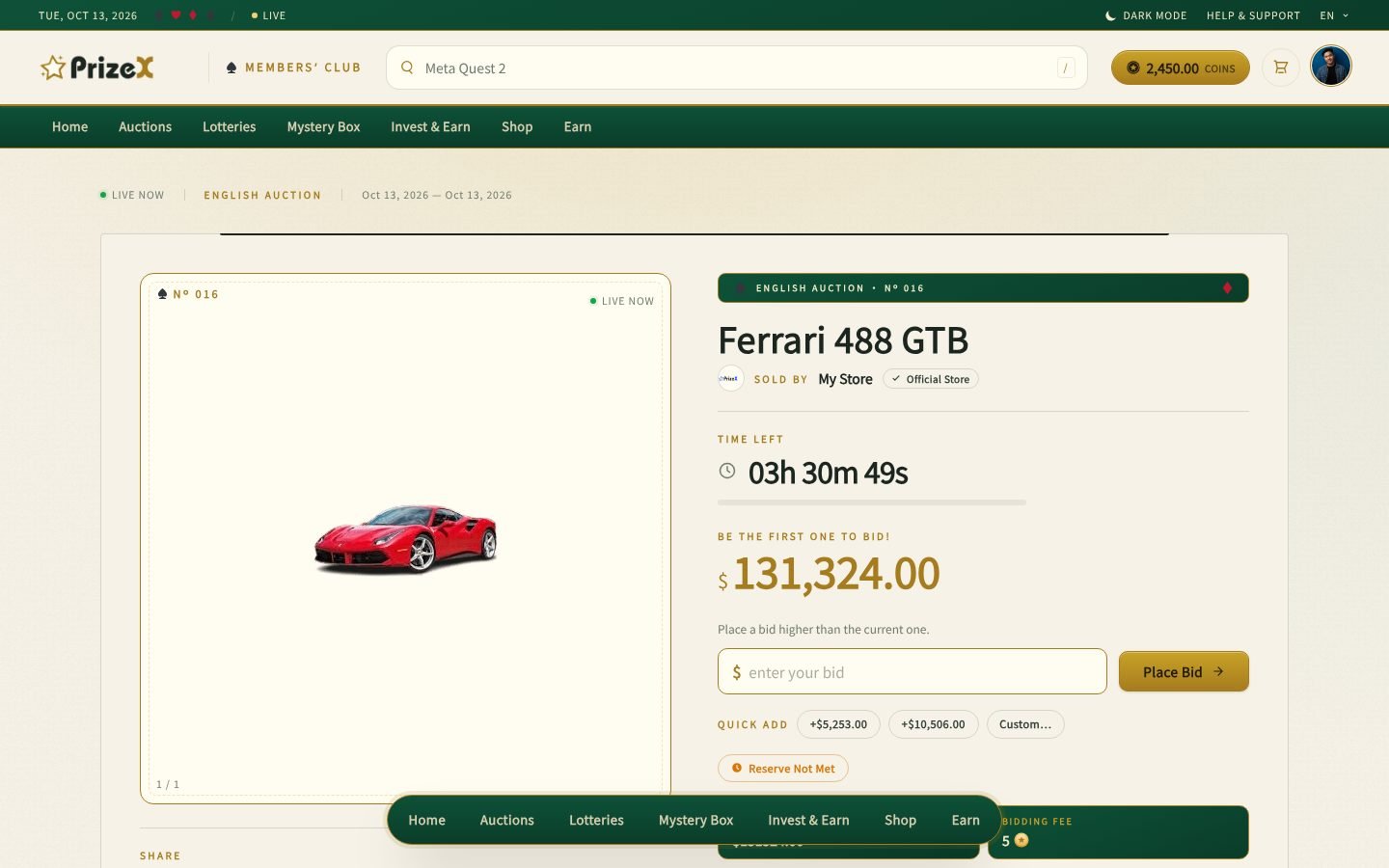Click the My Store seller logo
The height and width of the screenshot is (868, 1389).
coord(731,379)
